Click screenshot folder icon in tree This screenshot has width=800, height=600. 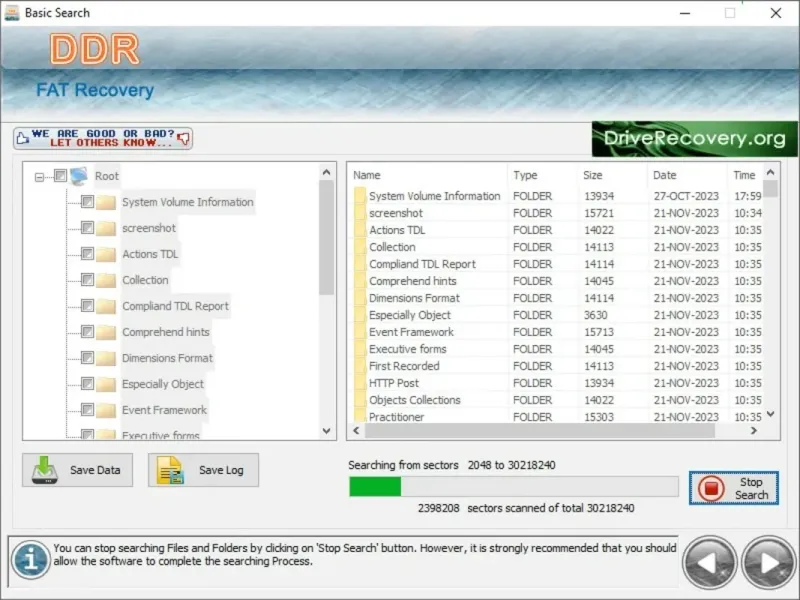[106, 228]
